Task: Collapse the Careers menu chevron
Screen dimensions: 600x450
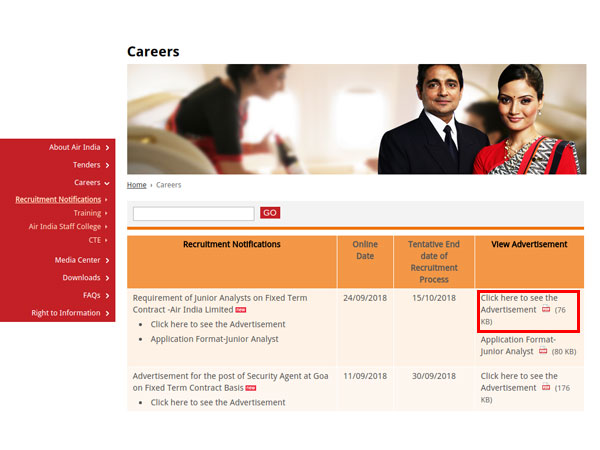Action: (107, 183)
